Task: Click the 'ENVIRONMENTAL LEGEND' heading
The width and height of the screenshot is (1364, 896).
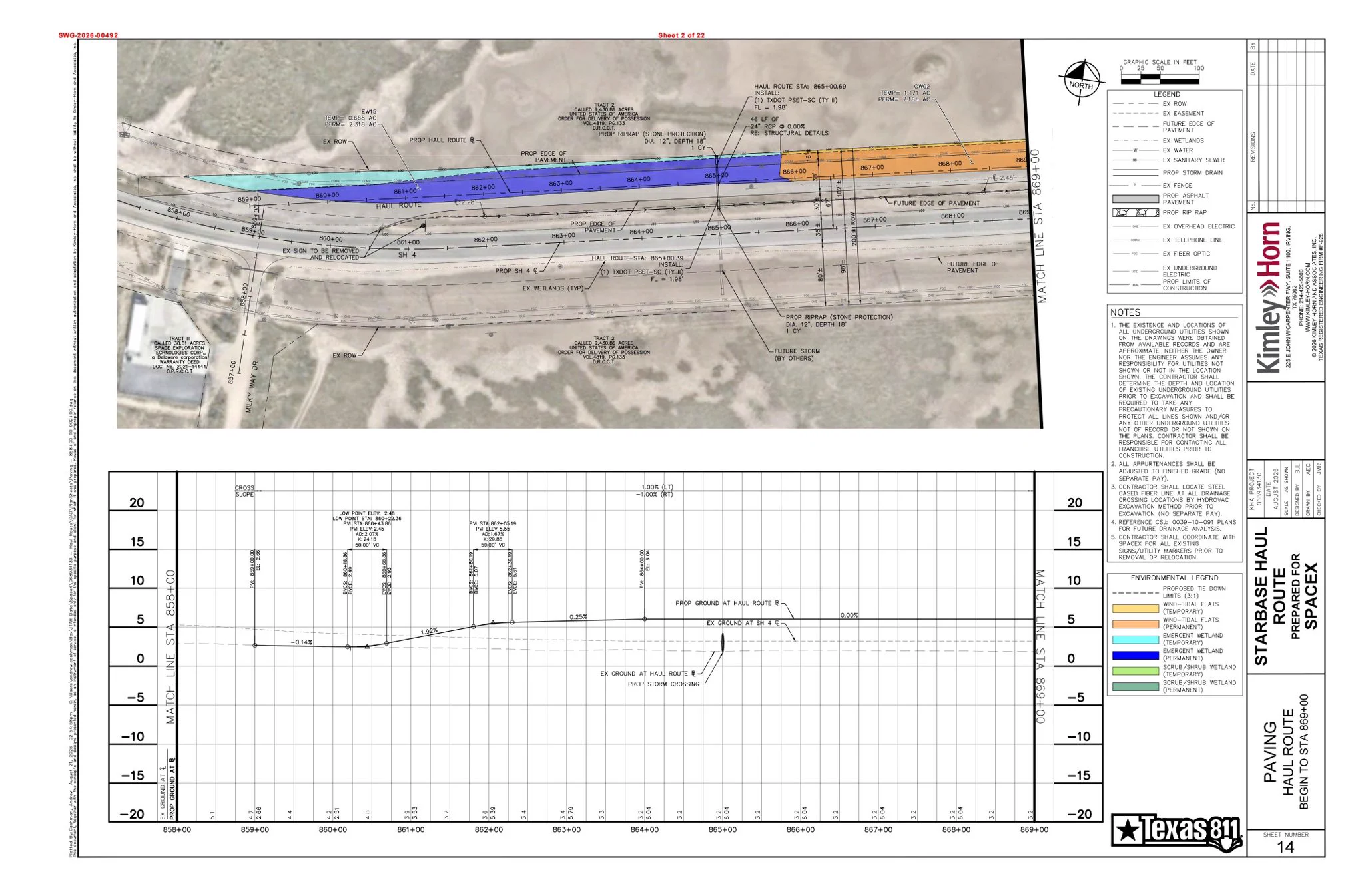Action: pos(1174,578)
